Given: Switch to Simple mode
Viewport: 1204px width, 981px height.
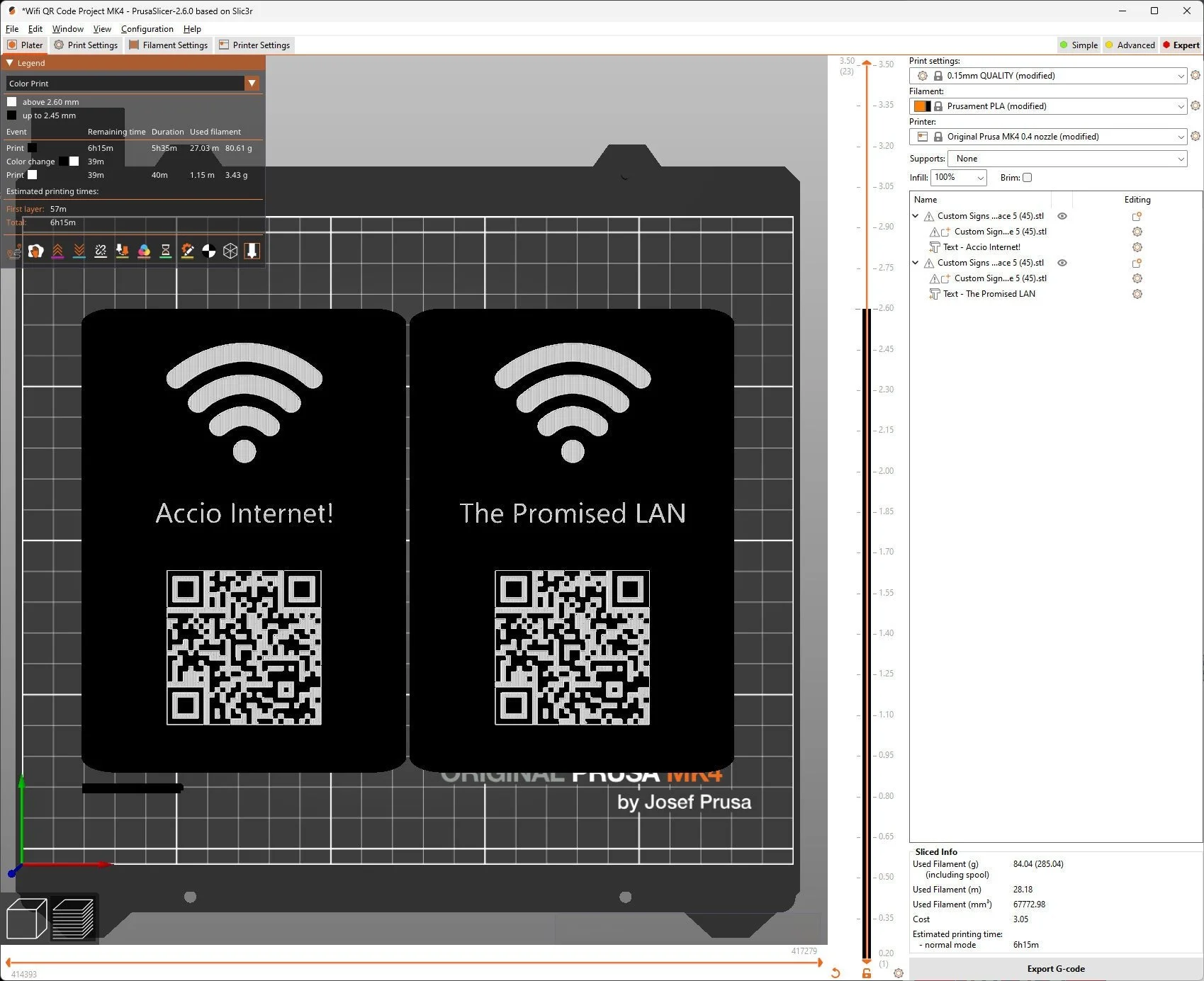Looking at the screenshot, I should [x=1079, y=45].
